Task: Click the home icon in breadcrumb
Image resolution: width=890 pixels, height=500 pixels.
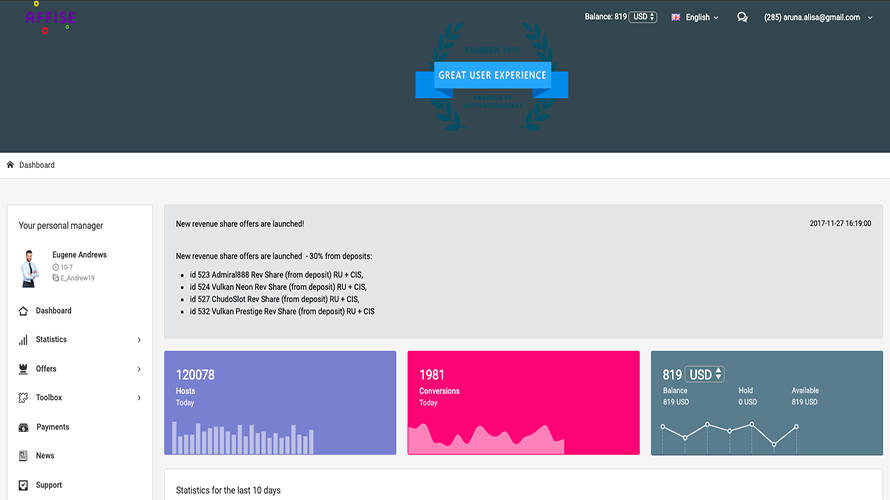Action: point(10,165)
